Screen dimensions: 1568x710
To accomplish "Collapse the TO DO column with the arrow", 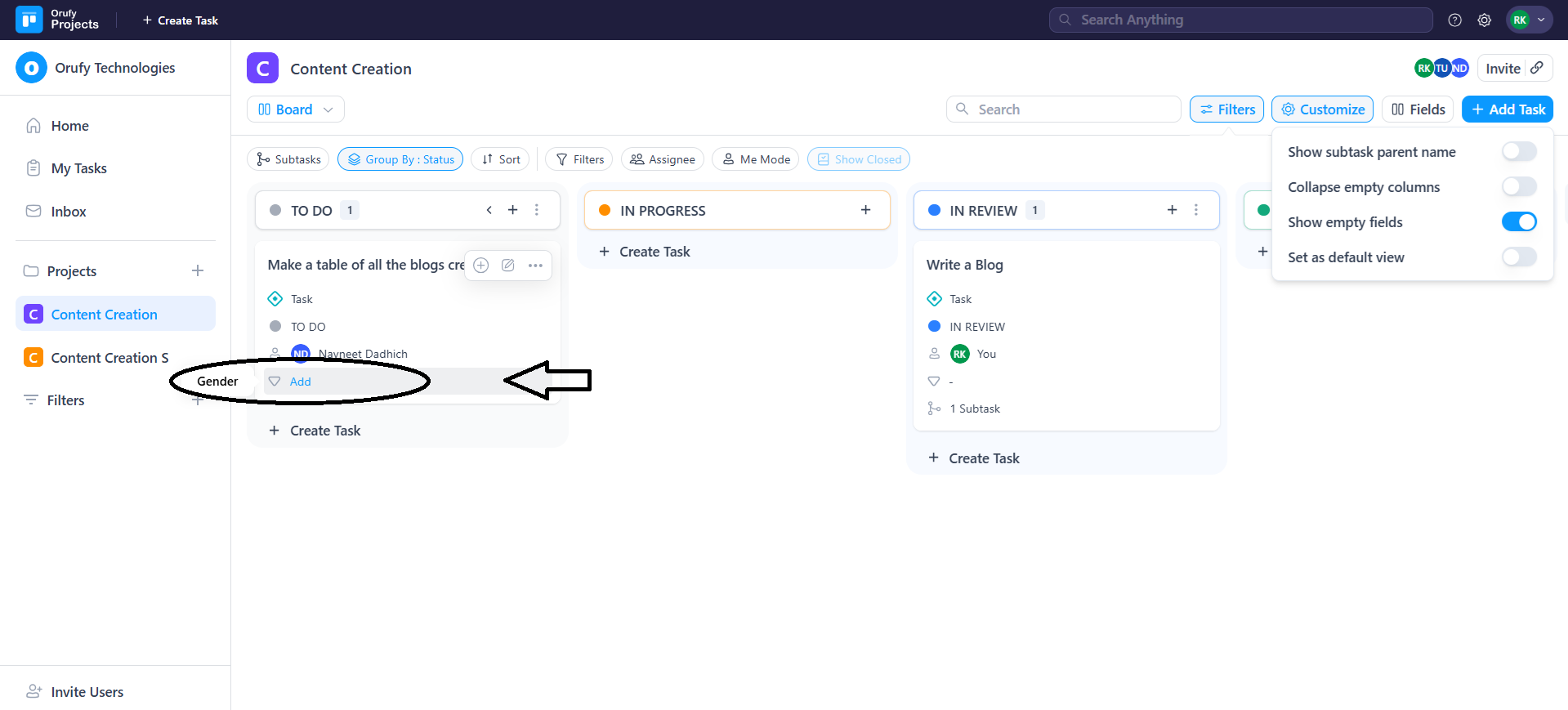I will coord(489,210).
